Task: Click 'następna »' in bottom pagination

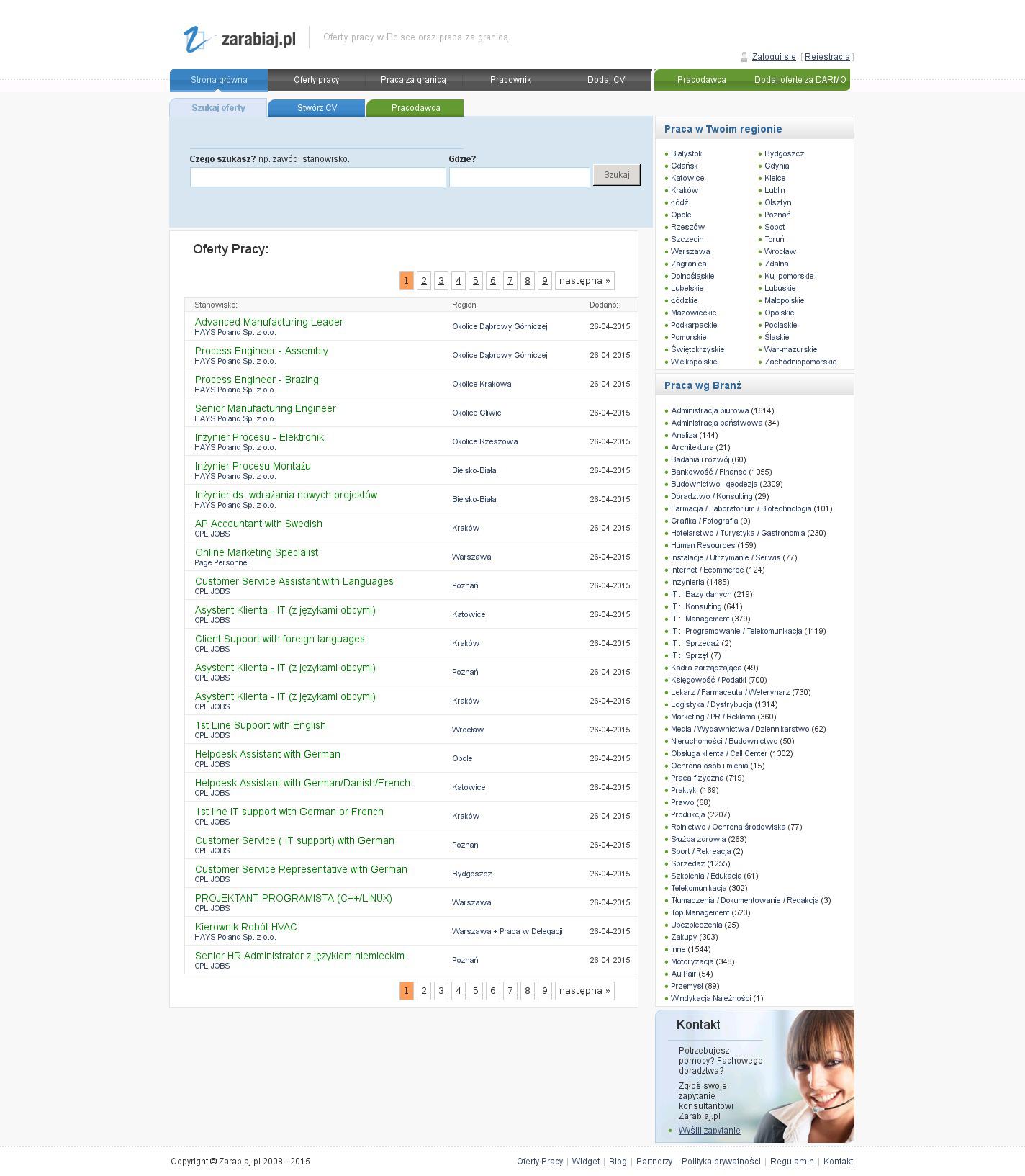Action: point(584,991)
